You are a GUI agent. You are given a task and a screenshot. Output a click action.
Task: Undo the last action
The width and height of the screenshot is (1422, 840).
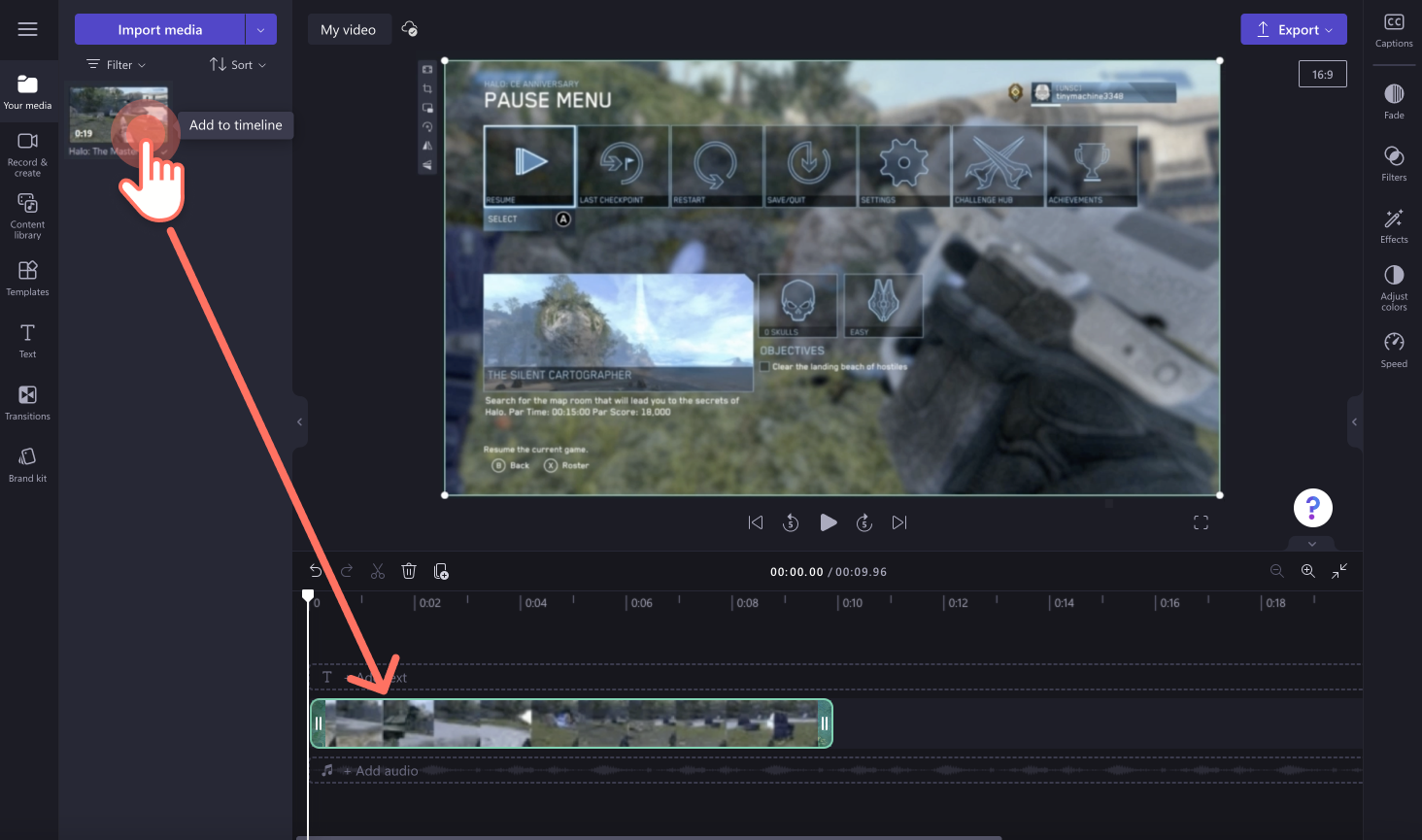(x=316, y=571)
